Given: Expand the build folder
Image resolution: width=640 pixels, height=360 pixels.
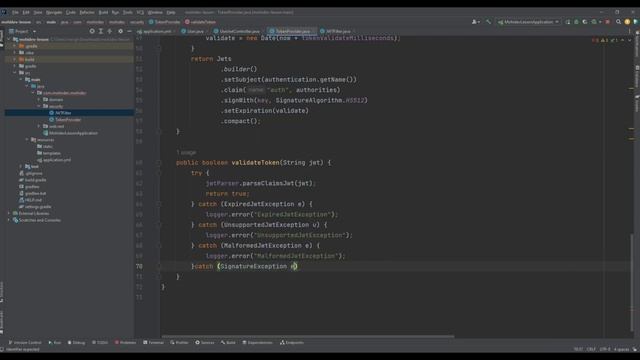Looking at the screenshot, I should tap(15, 60).
